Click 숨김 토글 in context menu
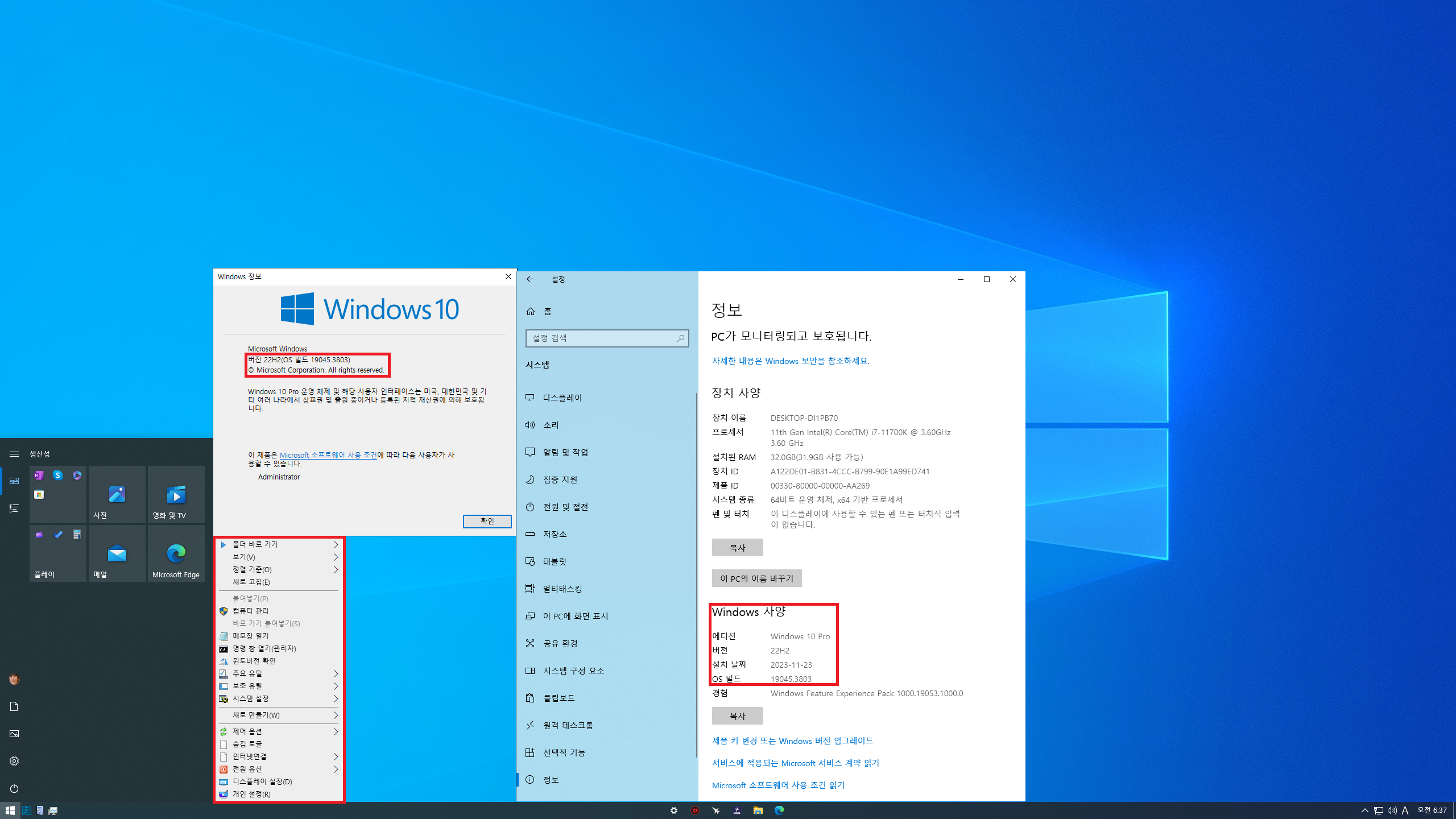Screen dimensions: 1456x819 coord(279,744)
